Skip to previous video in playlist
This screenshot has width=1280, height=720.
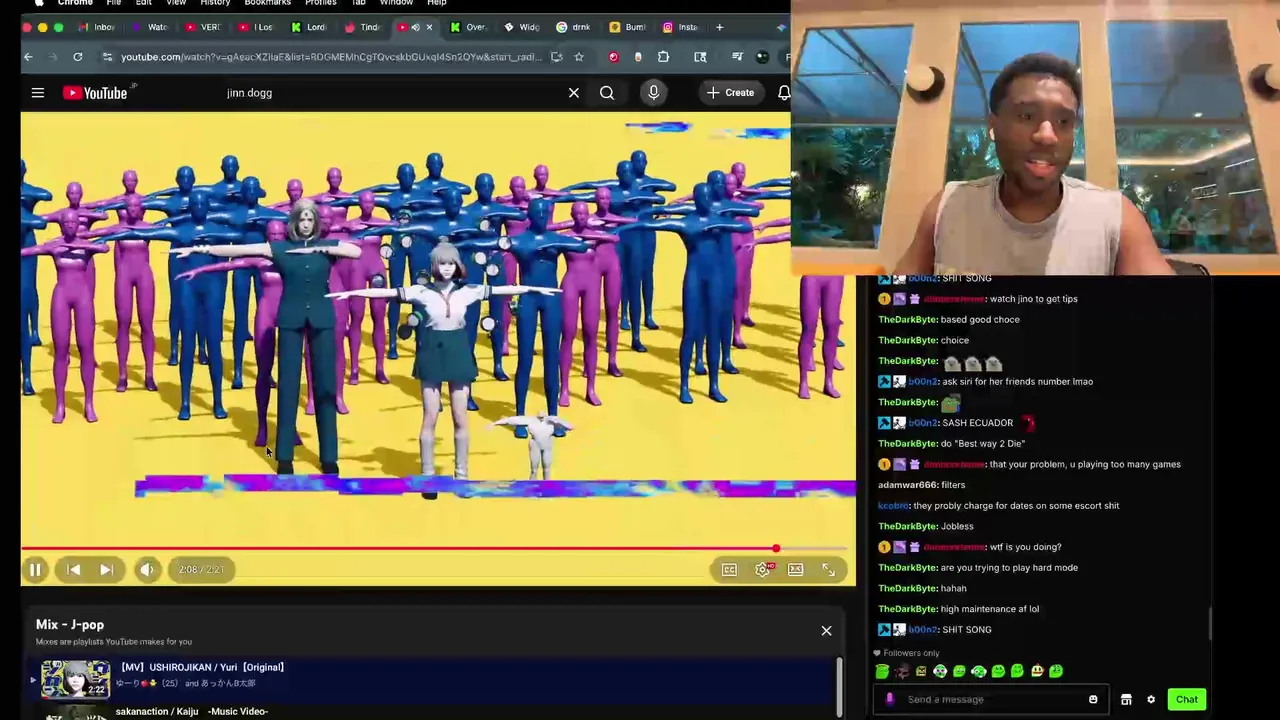(73, 569)
